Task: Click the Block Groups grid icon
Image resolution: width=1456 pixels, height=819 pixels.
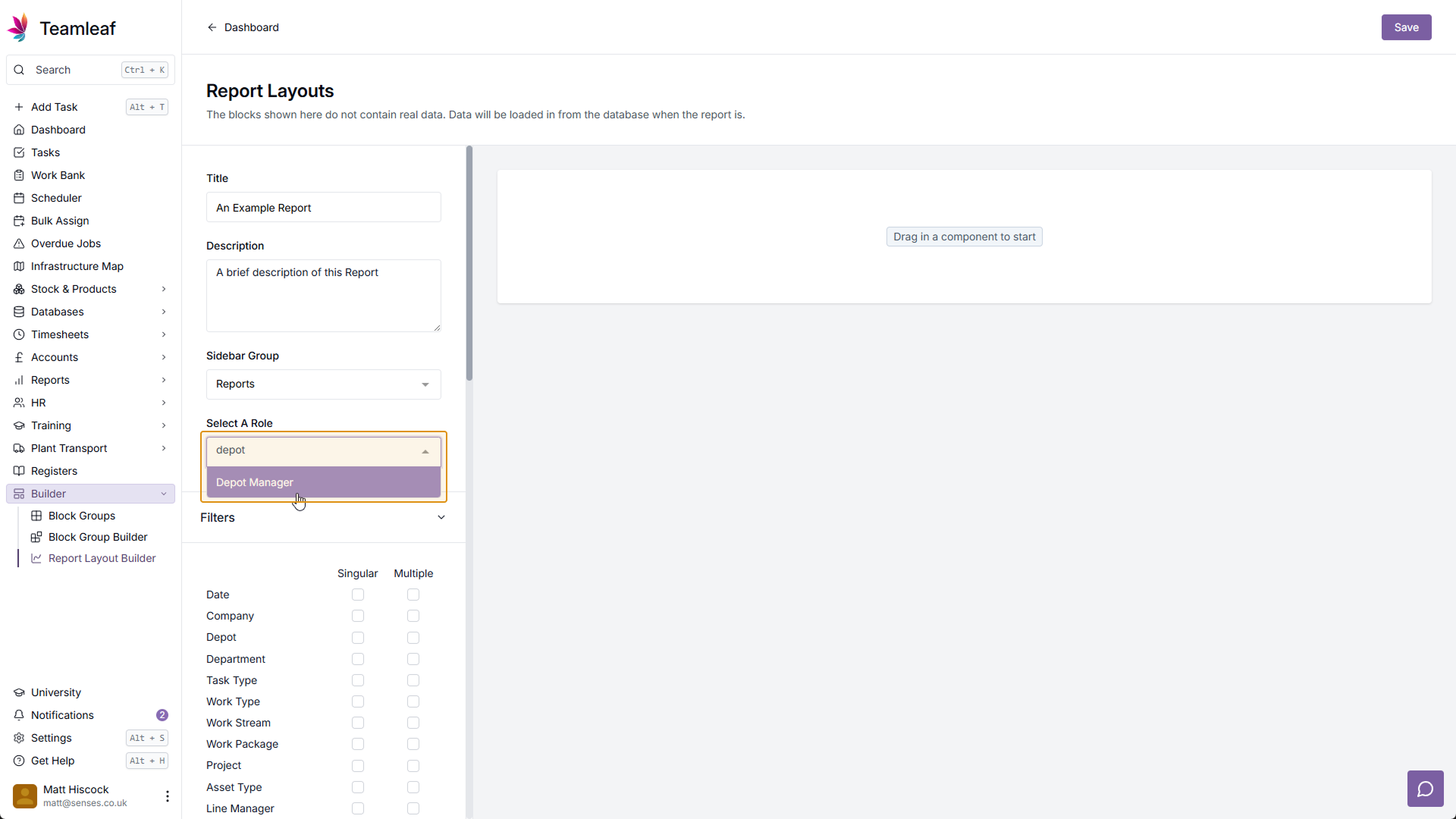Action: pyautogui.click(x=36, y=516)
